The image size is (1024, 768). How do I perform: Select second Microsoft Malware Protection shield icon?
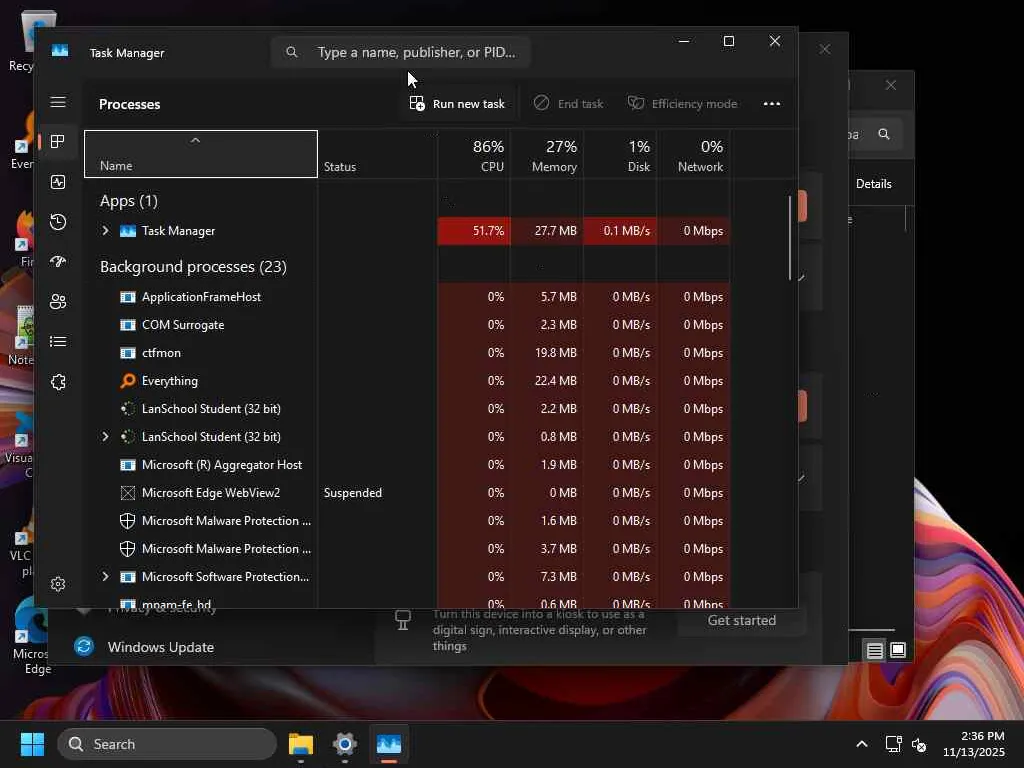[x=128, y=549]
